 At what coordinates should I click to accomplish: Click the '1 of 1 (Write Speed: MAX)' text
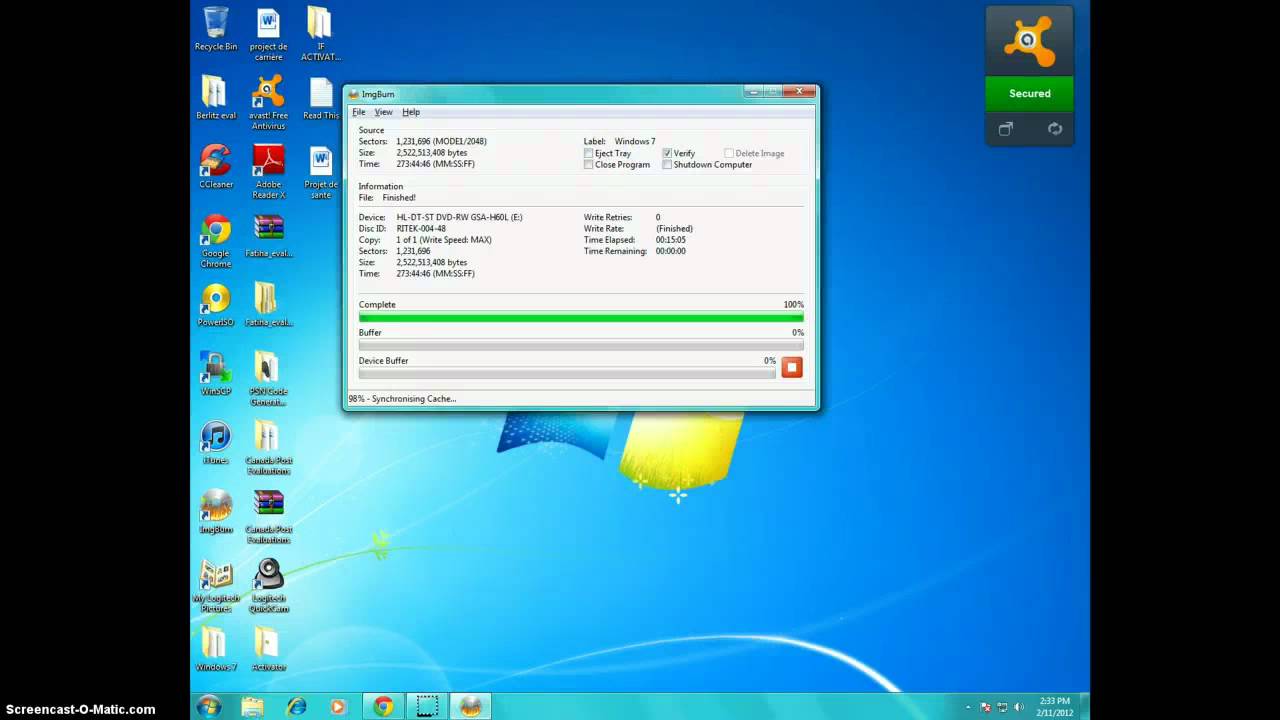point(444,240)
